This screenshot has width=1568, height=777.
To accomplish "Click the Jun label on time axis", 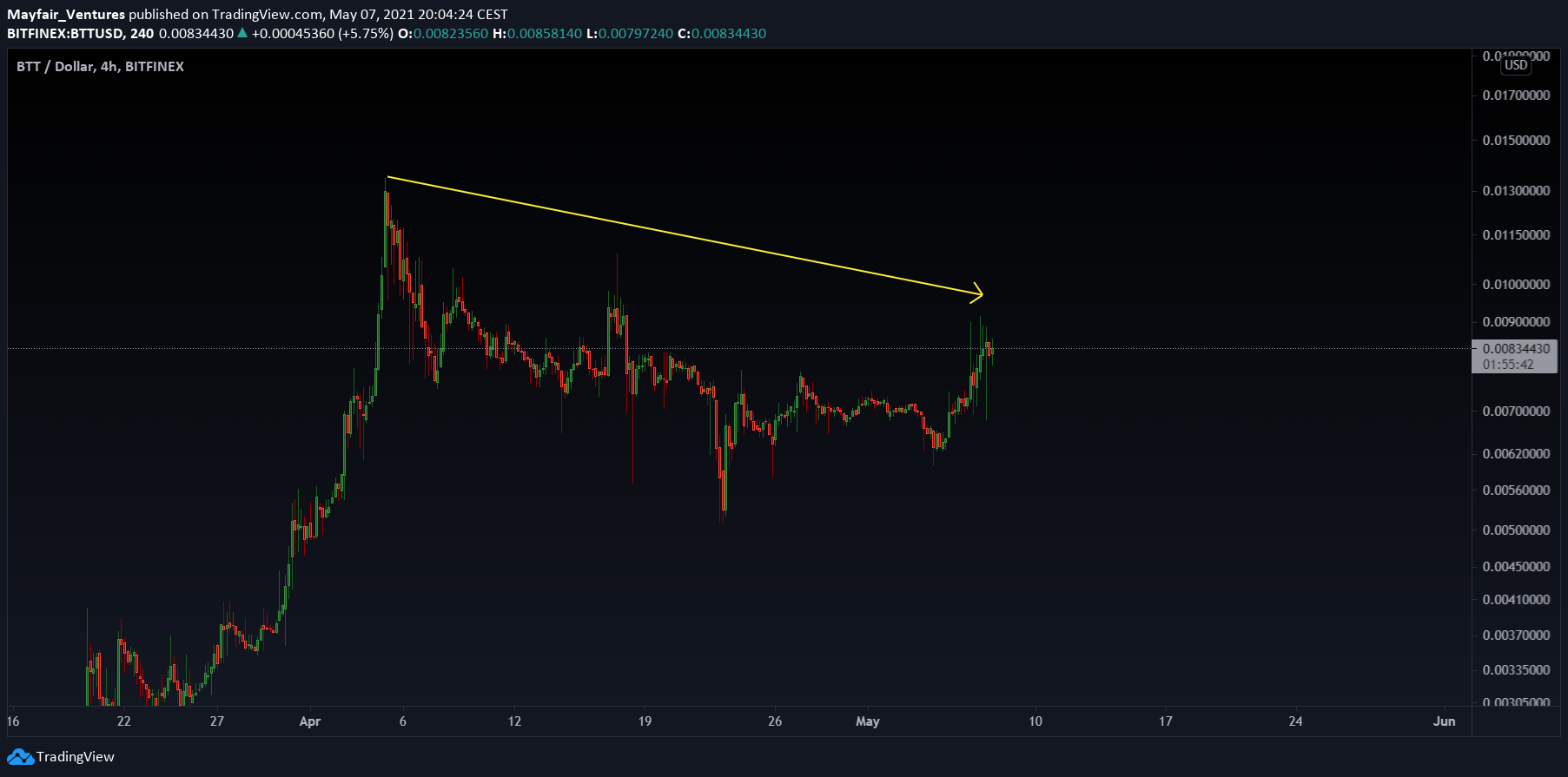I will (x=1445, y=721).
